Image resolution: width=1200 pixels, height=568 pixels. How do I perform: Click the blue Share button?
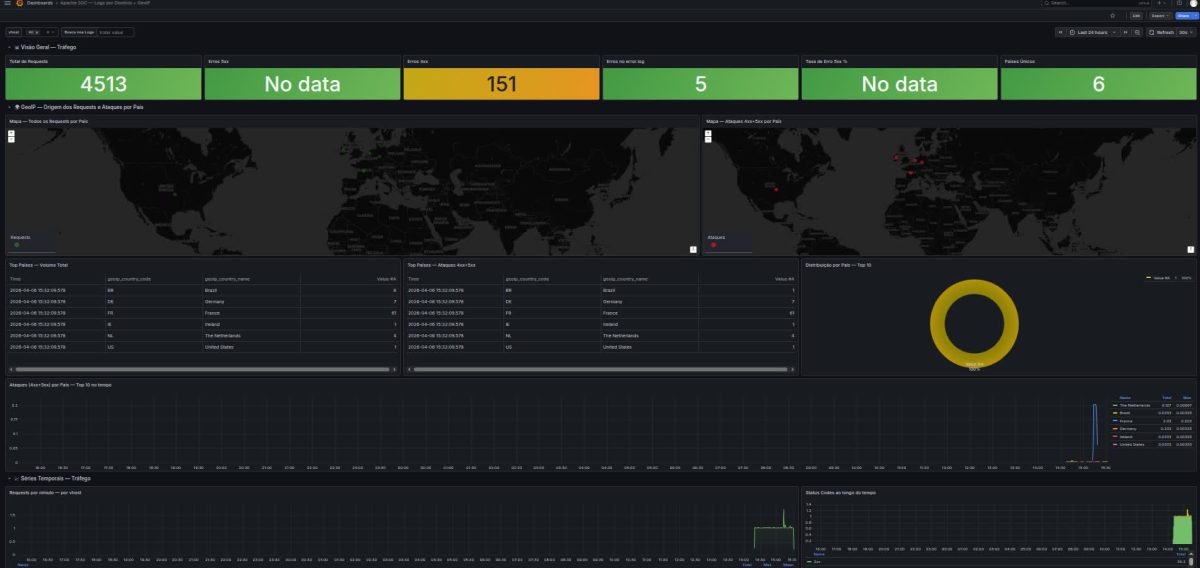(x=1183, y=16)
